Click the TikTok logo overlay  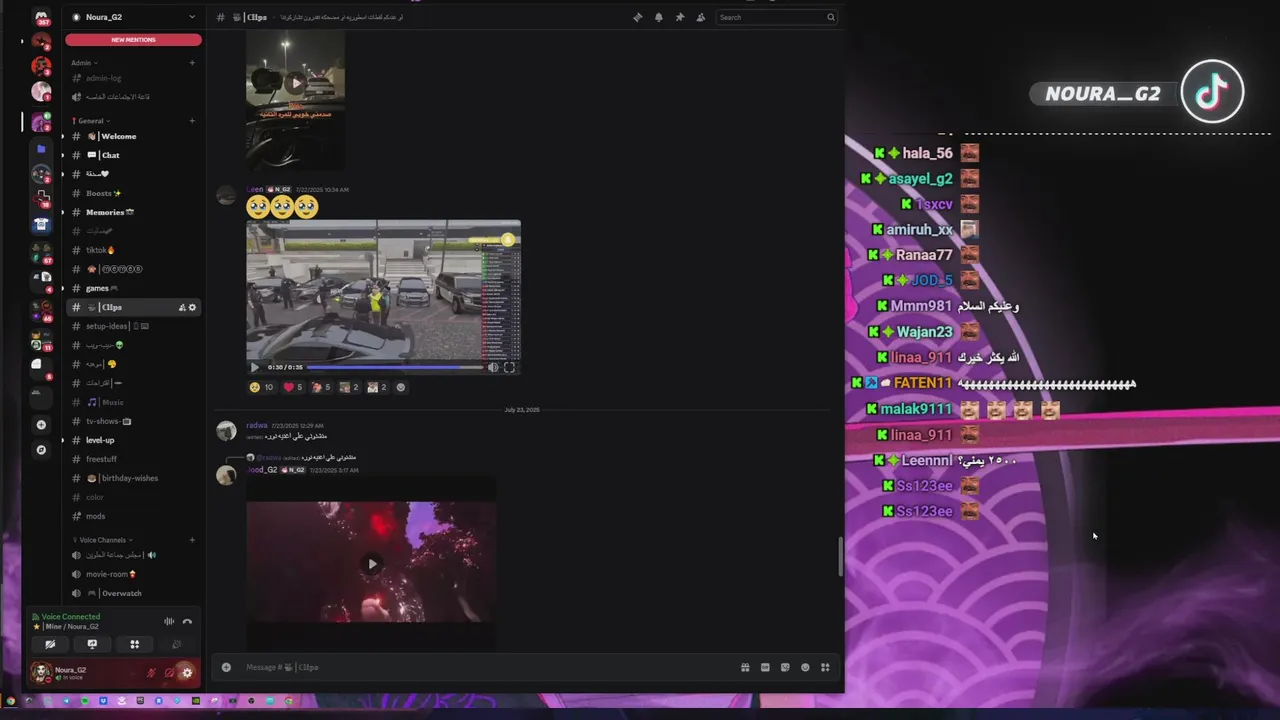tap(1212, 92)
